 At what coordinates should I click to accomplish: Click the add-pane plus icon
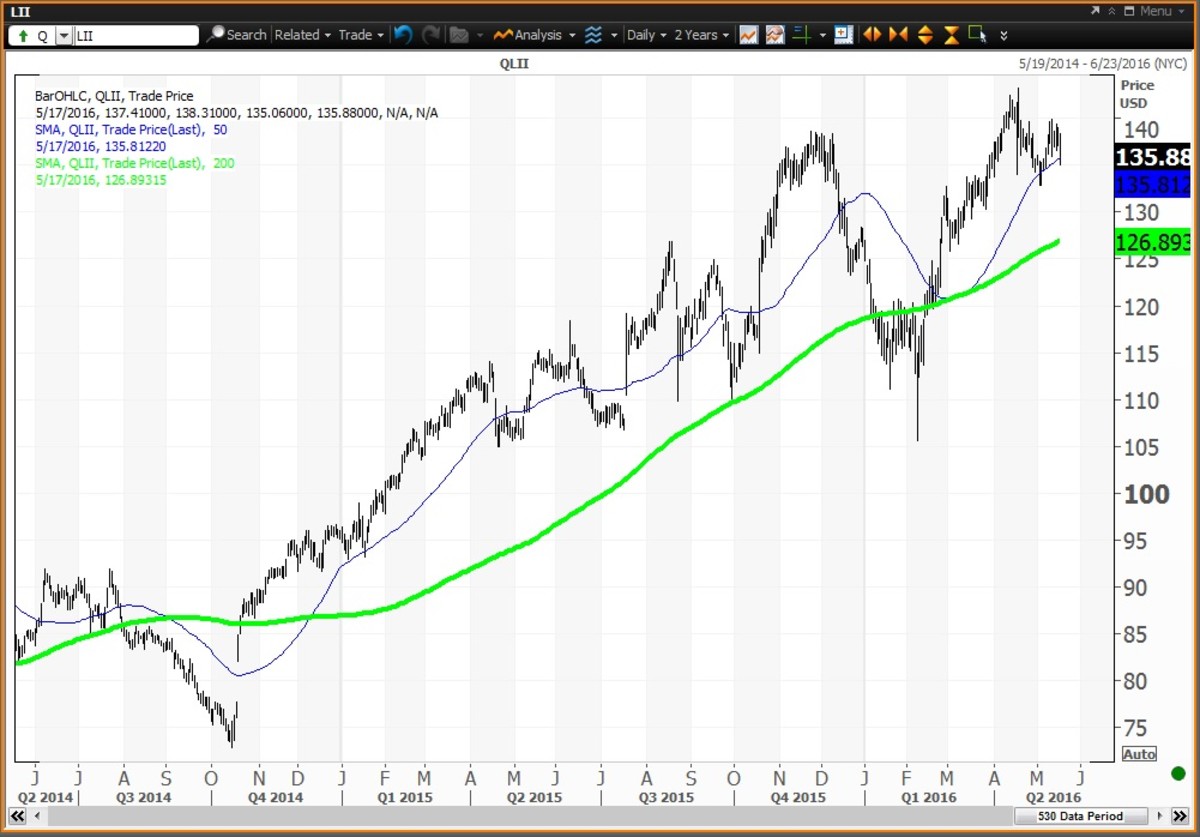844,35
